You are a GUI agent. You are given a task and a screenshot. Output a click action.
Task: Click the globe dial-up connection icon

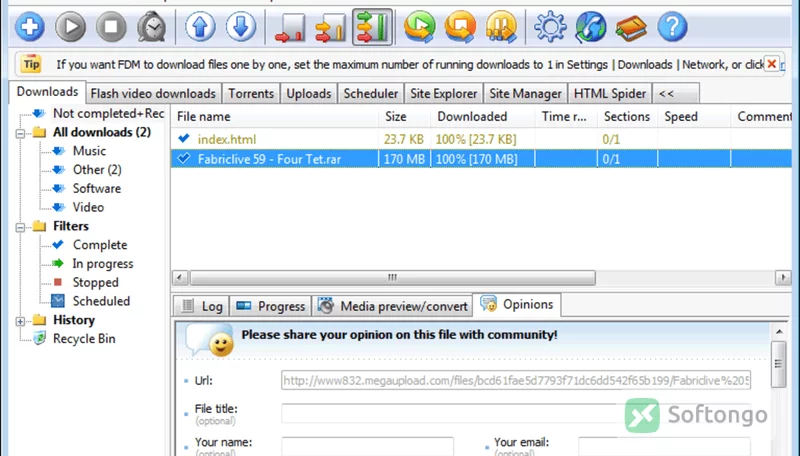591,27
